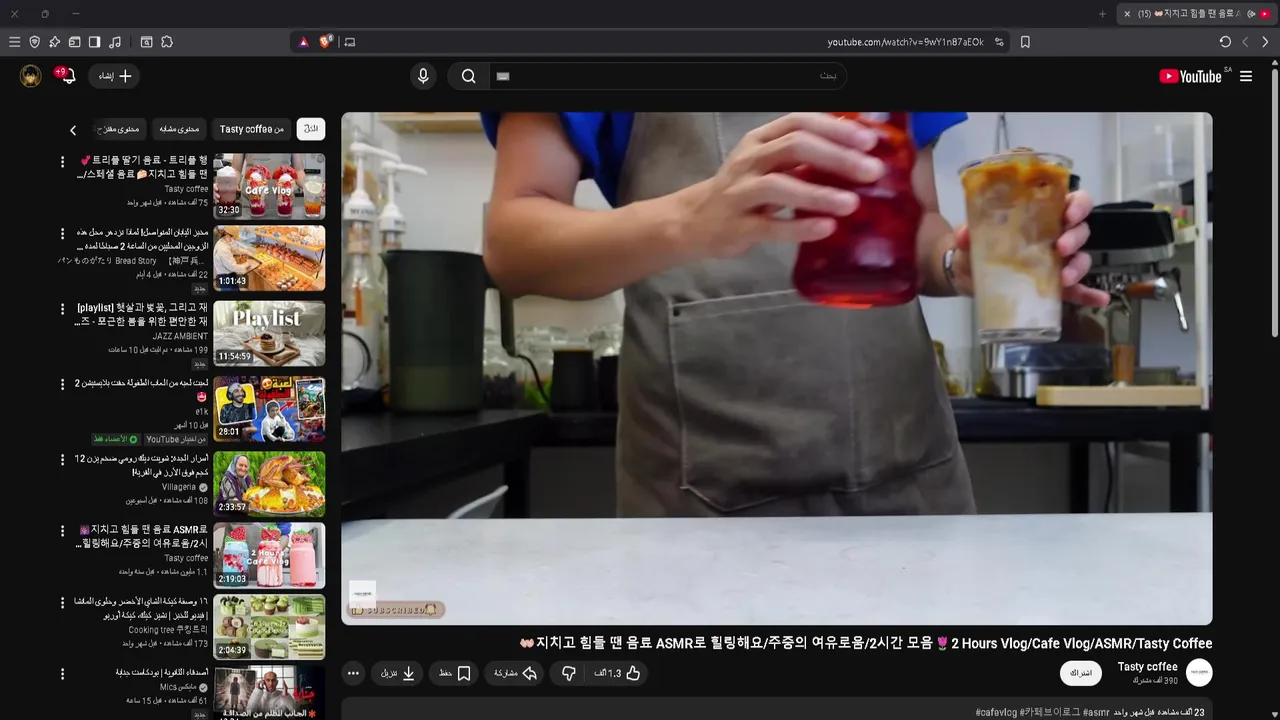Open the YouTube account avatar menu
The height and width of the screenshot is (720, 1280).
click(x=31, y=76)
